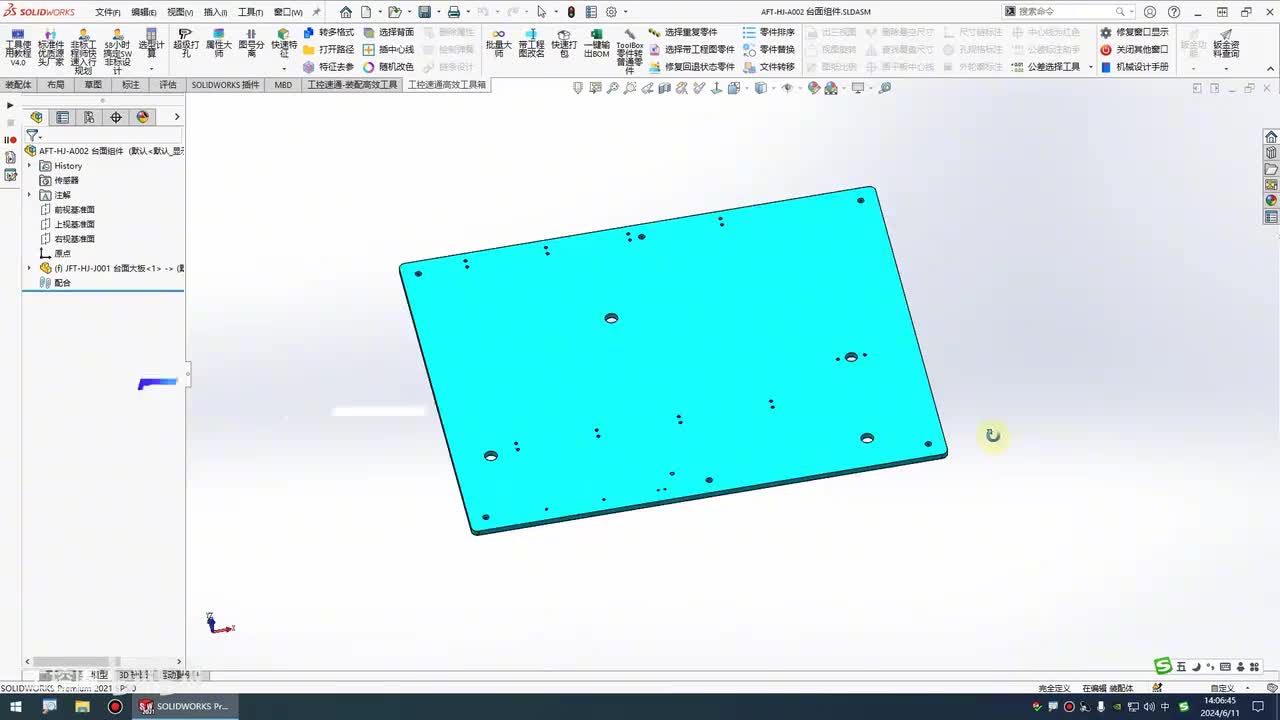Click the 标准件优质源头厂家 button

pos(51,46)
